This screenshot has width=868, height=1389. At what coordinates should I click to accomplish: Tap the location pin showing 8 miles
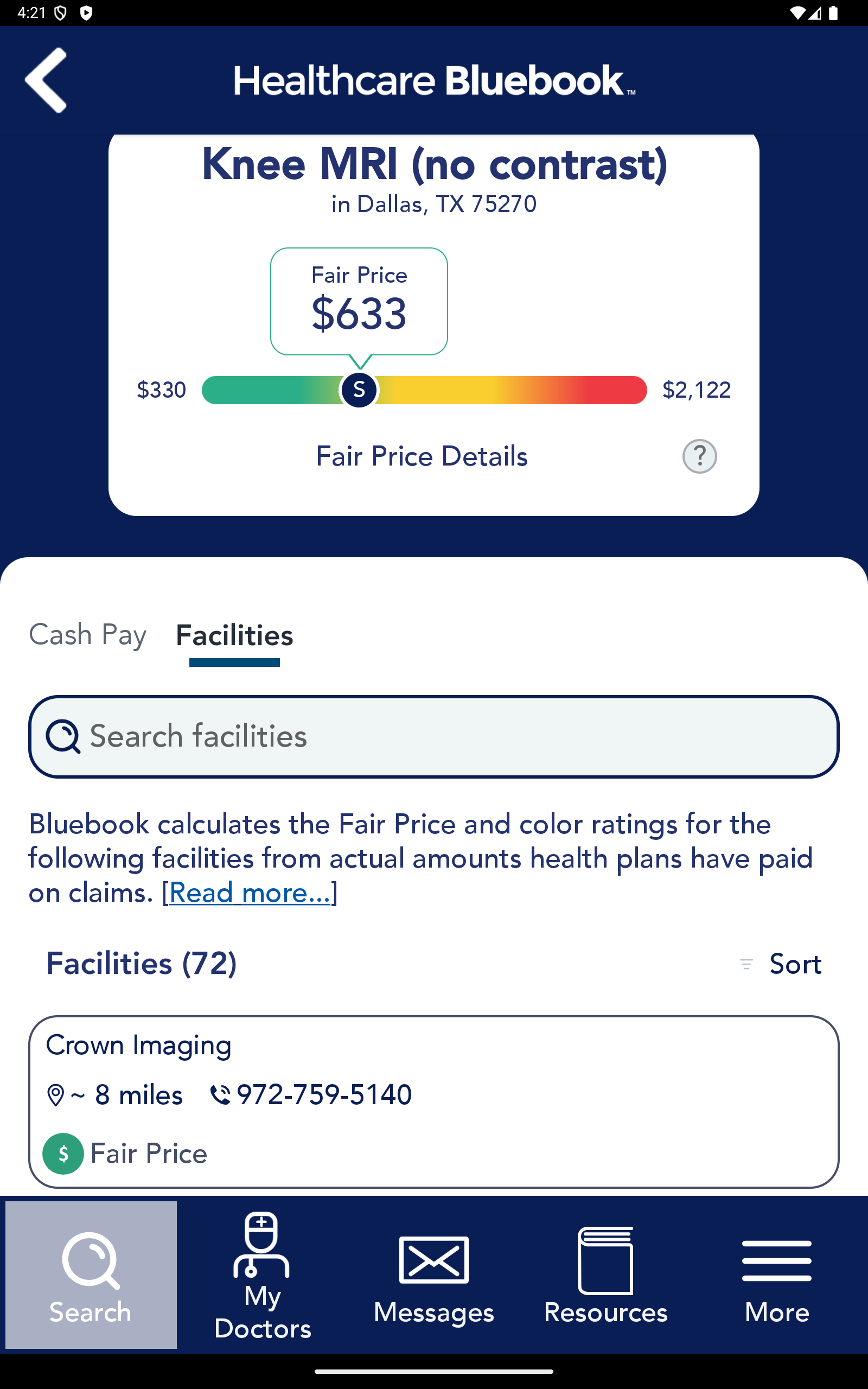point(56,1095)
